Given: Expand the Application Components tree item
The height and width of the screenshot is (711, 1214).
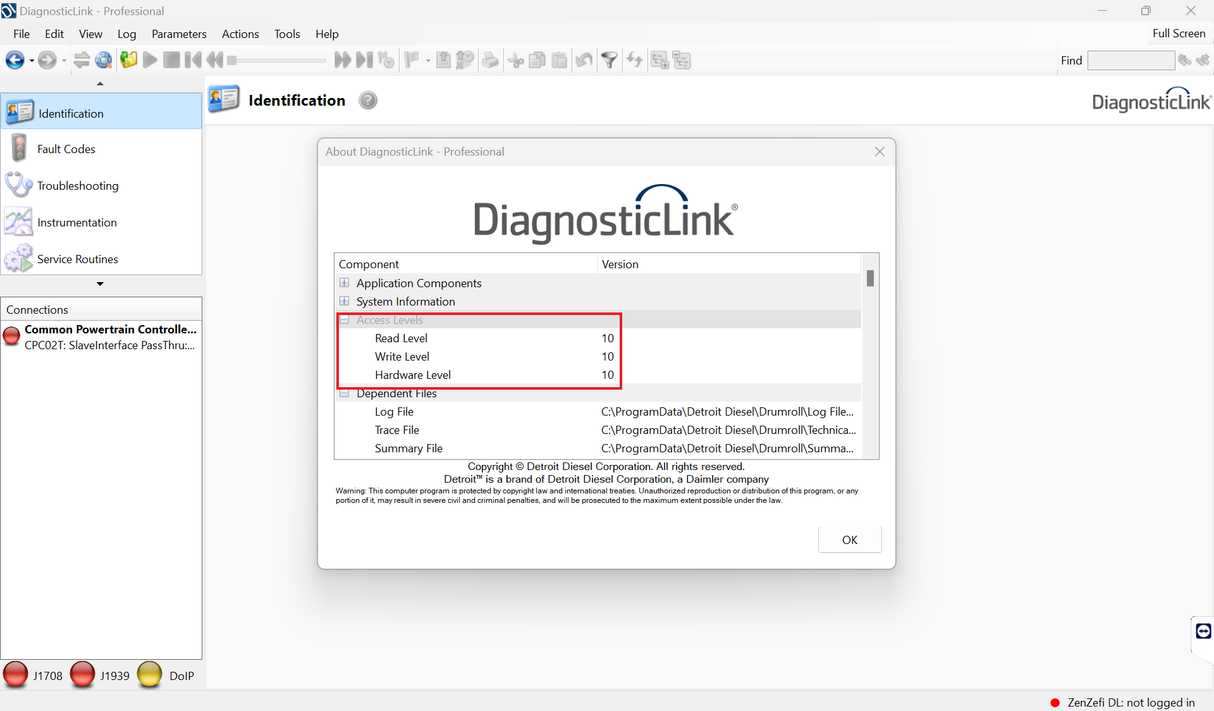Looking at the screenshot, I should (345, 283).
